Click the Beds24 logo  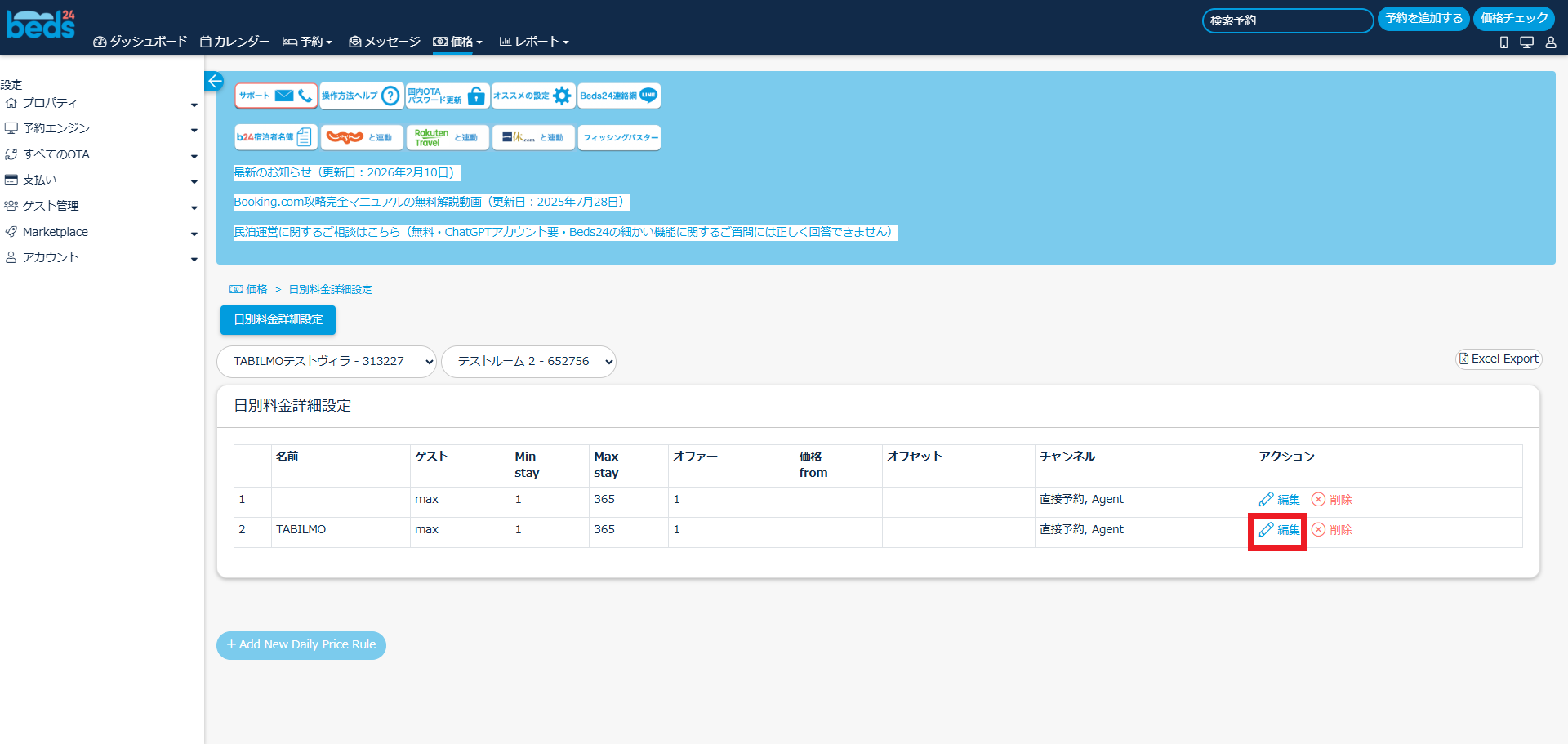pos(41,25)
